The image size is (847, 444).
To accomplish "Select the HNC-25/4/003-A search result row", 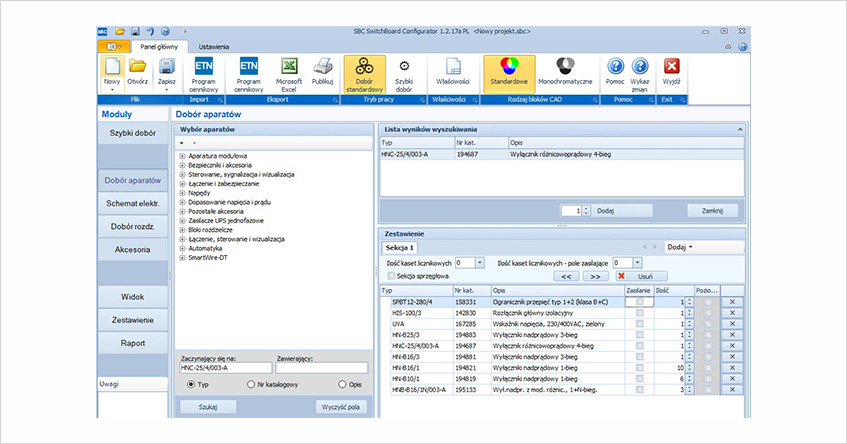I will pyautogui.click(x=562, y=154).
